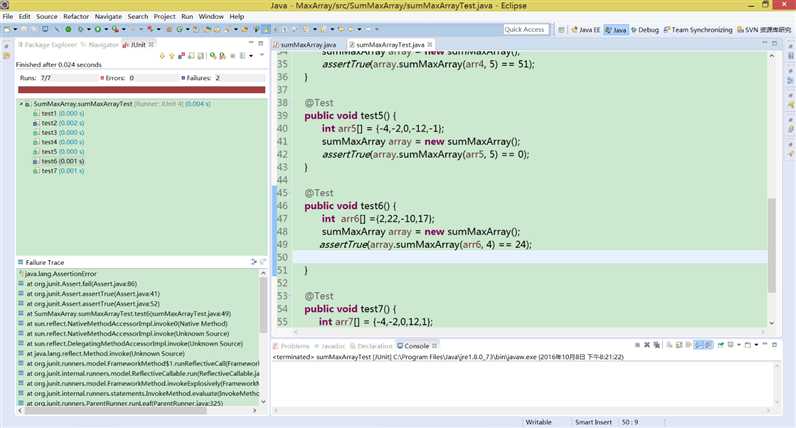This screenshot has height=428, width=796.
Task: Click Console Remove All Terminated Launches icon
Action: click(656, 345)
